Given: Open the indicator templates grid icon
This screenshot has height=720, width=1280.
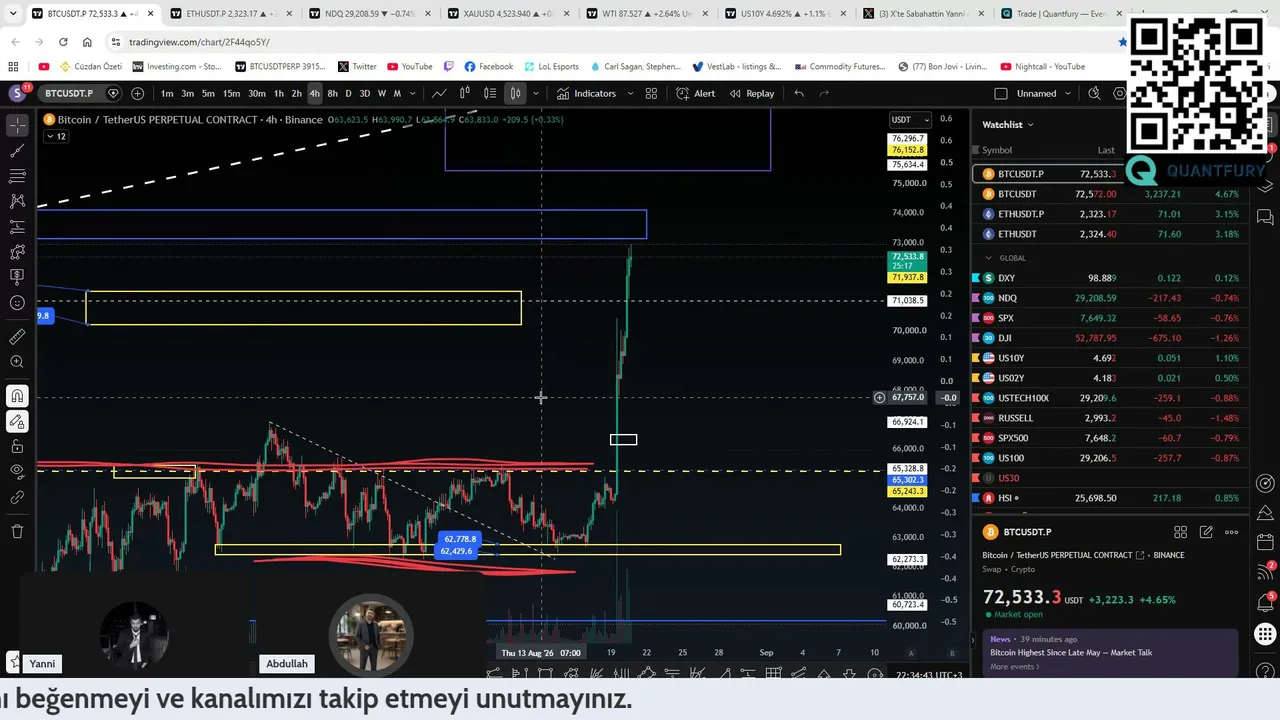Looking at the screenshot, I should tap(651, 93).
